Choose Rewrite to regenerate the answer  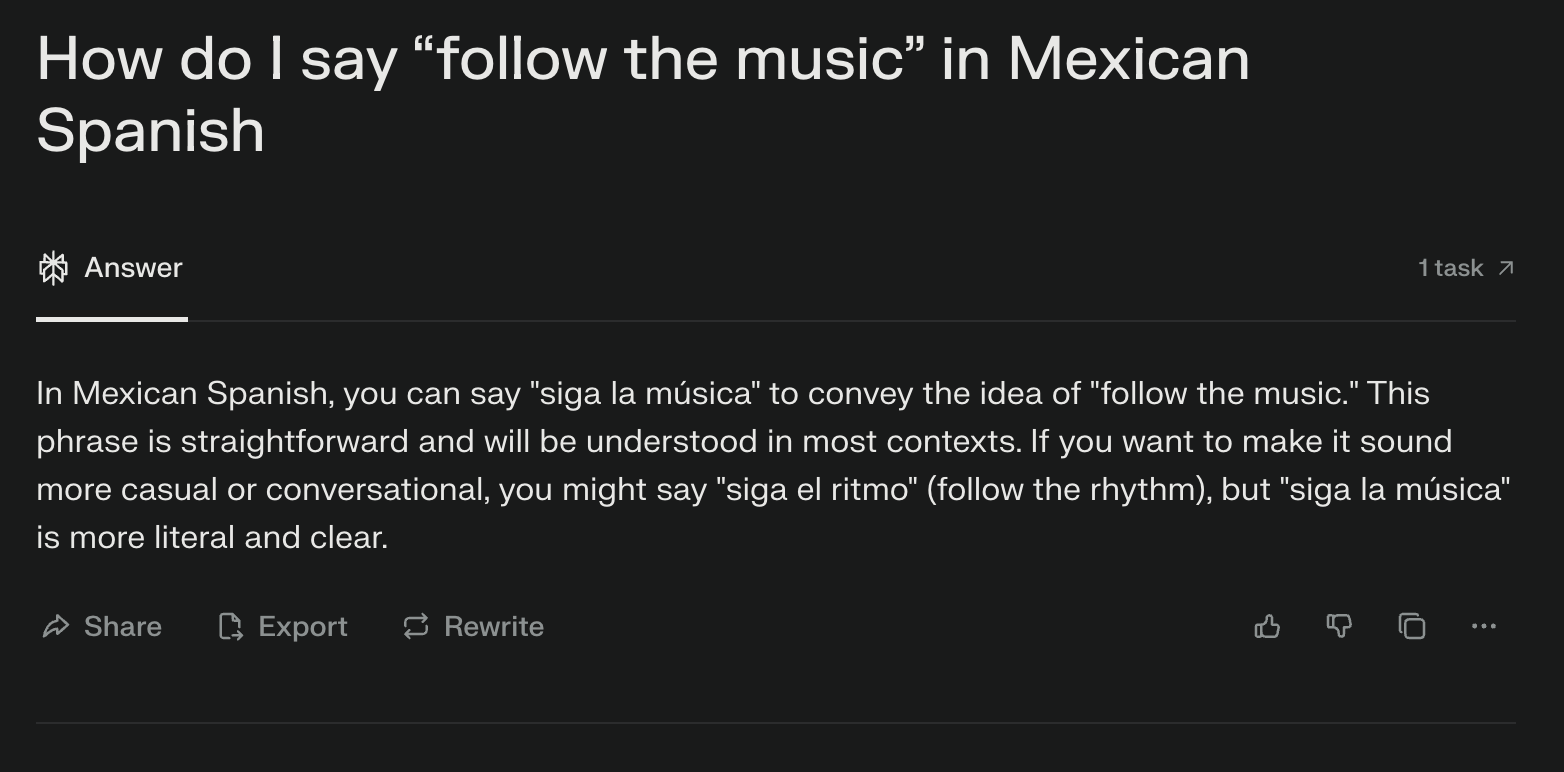coord(493,626)
